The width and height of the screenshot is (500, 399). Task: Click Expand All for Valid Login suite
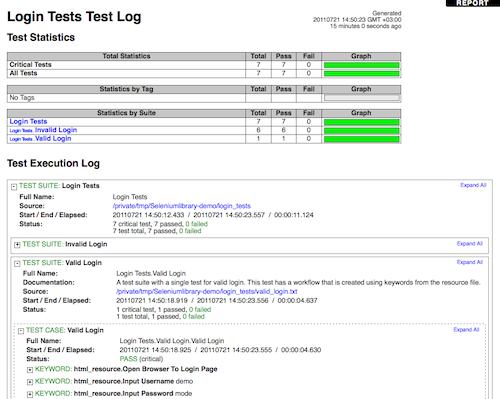point(470,262)
